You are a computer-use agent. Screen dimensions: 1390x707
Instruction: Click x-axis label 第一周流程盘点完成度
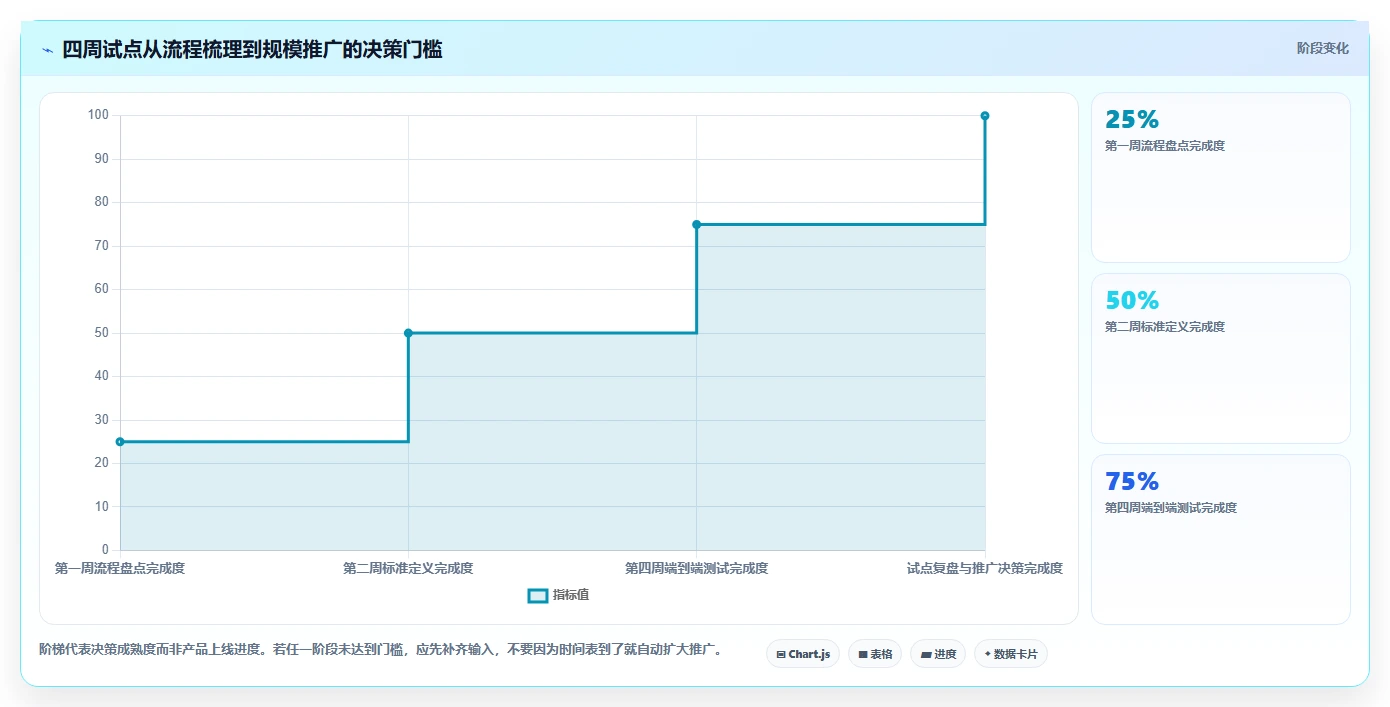[120, 568]
